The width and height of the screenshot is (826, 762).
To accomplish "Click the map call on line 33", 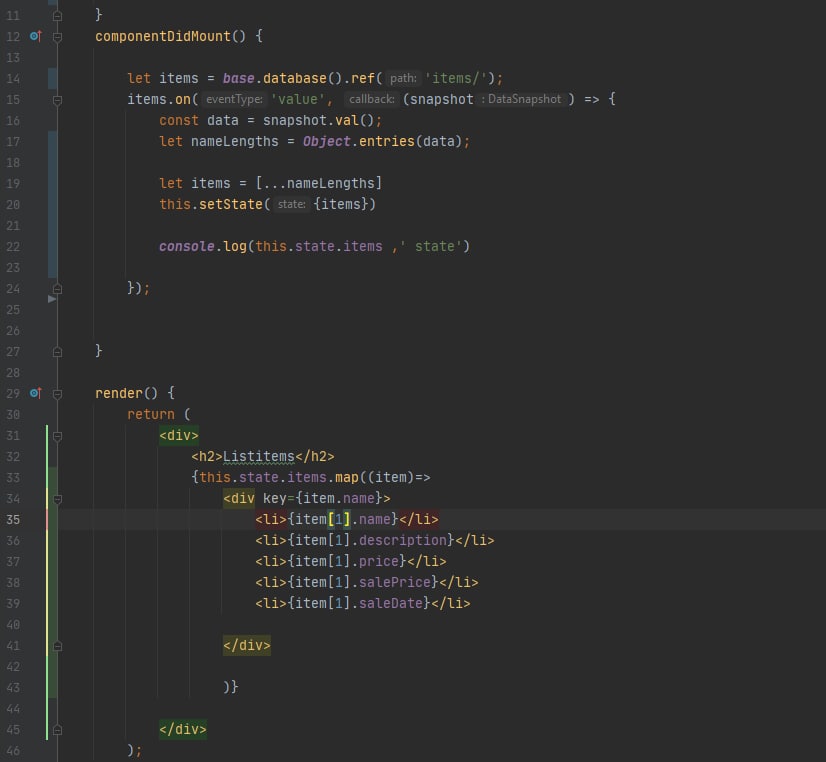I will pyautogui.click(x=347, y=478).
